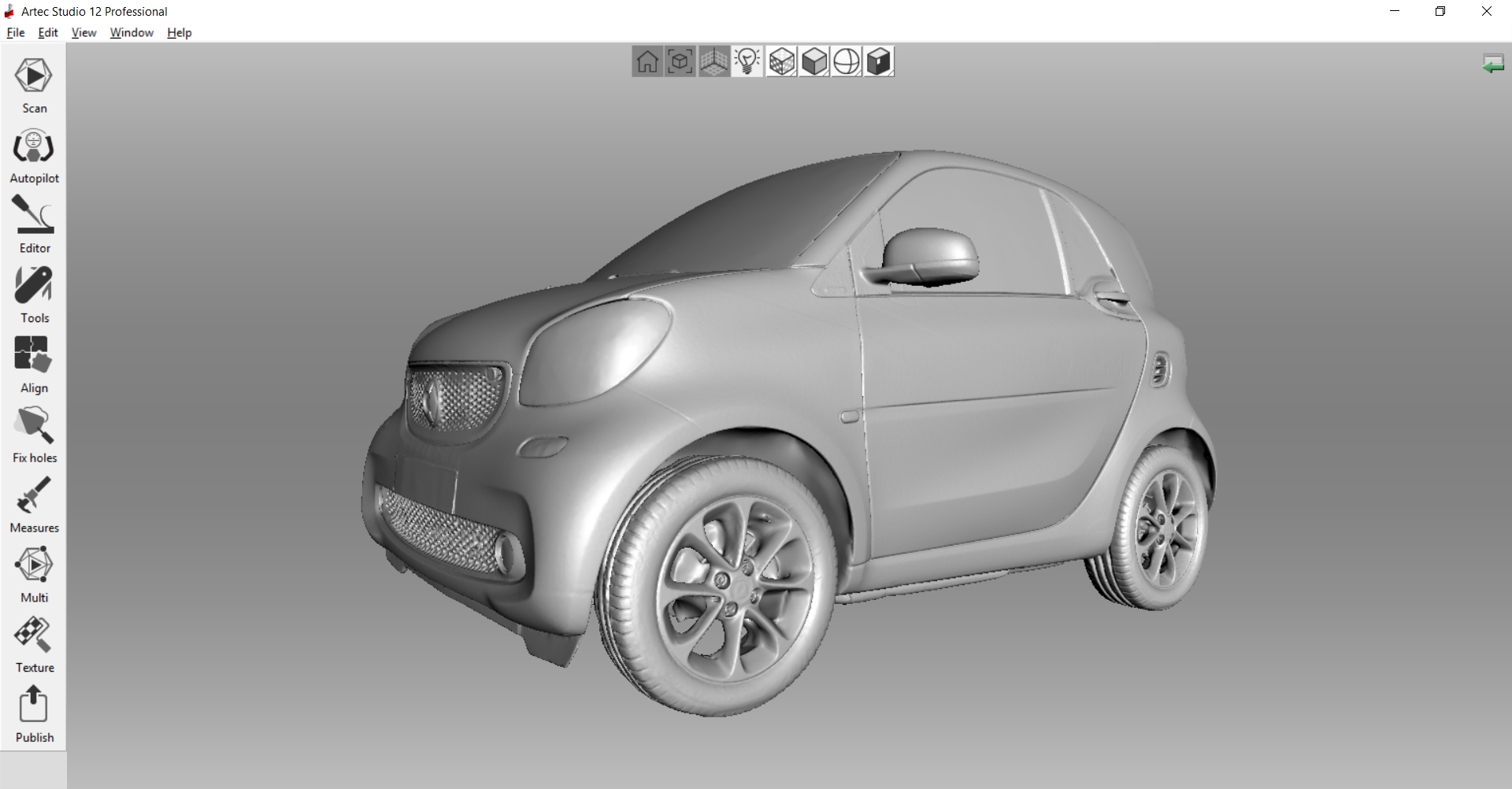Open the Edit menu
The width and height of the screenshot is (1512, 789).
pos(48,32)
